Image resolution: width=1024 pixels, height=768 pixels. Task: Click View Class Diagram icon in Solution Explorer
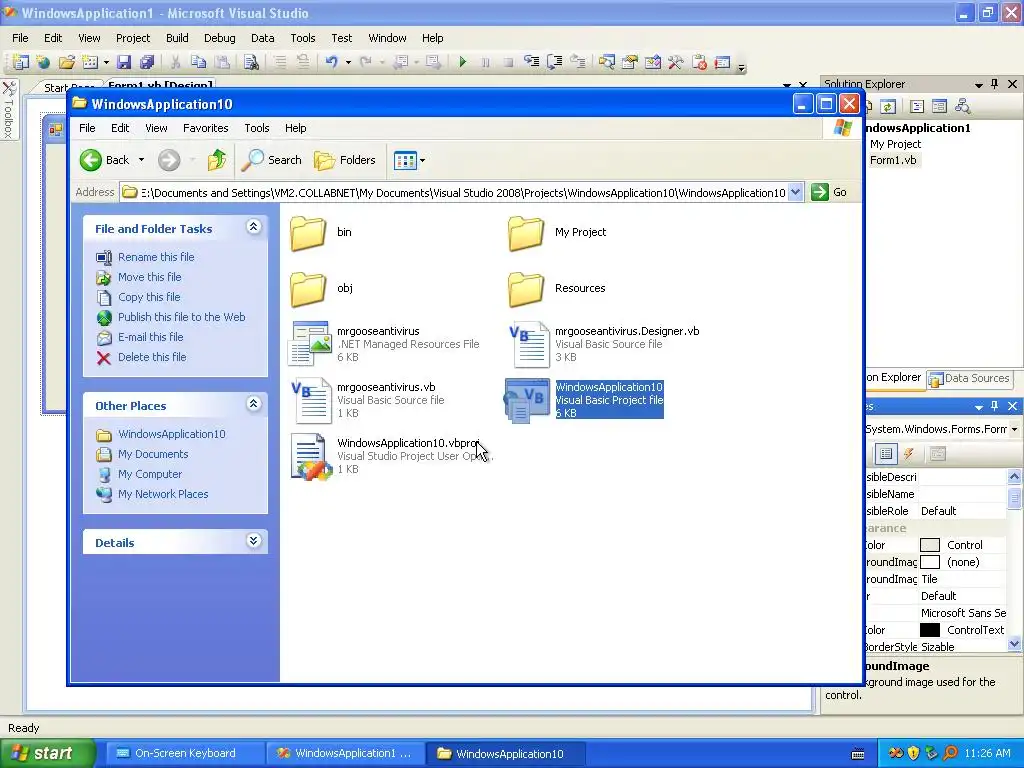pos(962,106)
